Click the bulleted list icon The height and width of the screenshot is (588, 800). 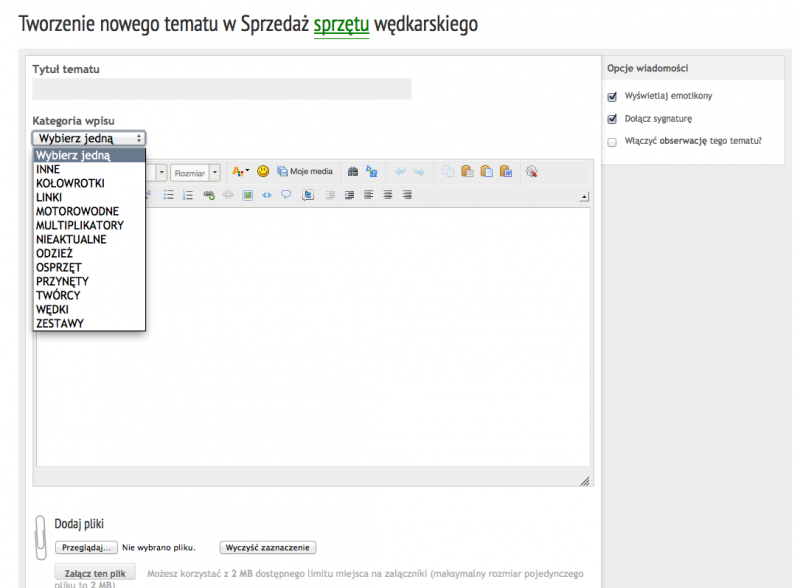169,195
